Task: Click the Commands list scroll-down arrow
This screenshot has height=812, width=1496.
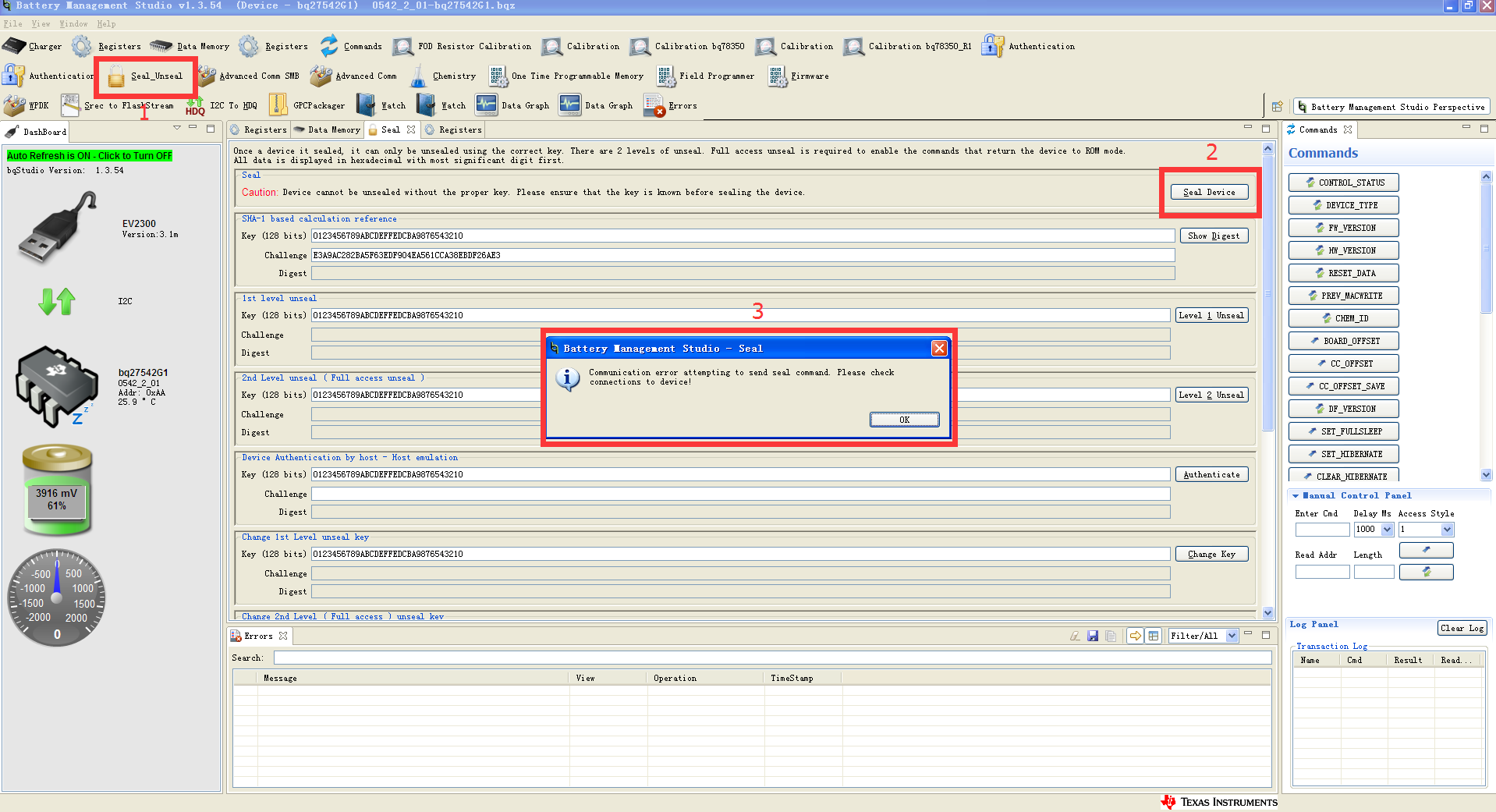Action: 1486,474
